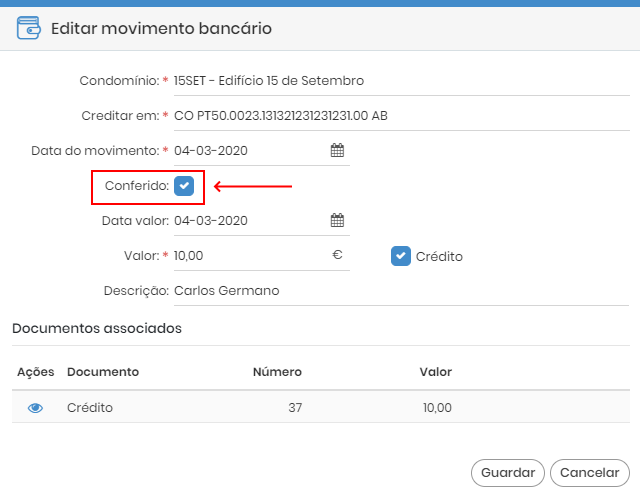Click the Data valor date field

tap(250, 221)
